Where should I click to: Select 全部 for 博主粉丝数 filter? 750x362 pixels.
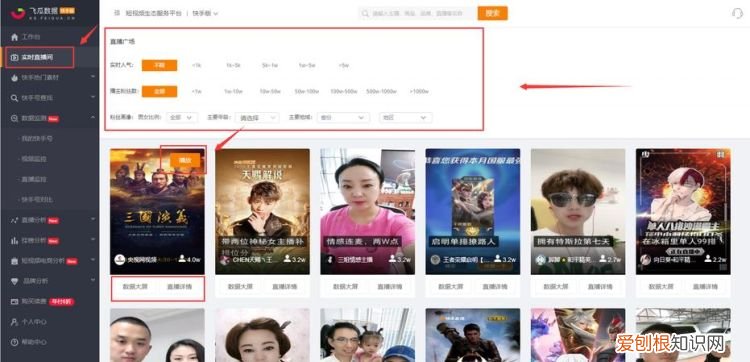(159, 91)
